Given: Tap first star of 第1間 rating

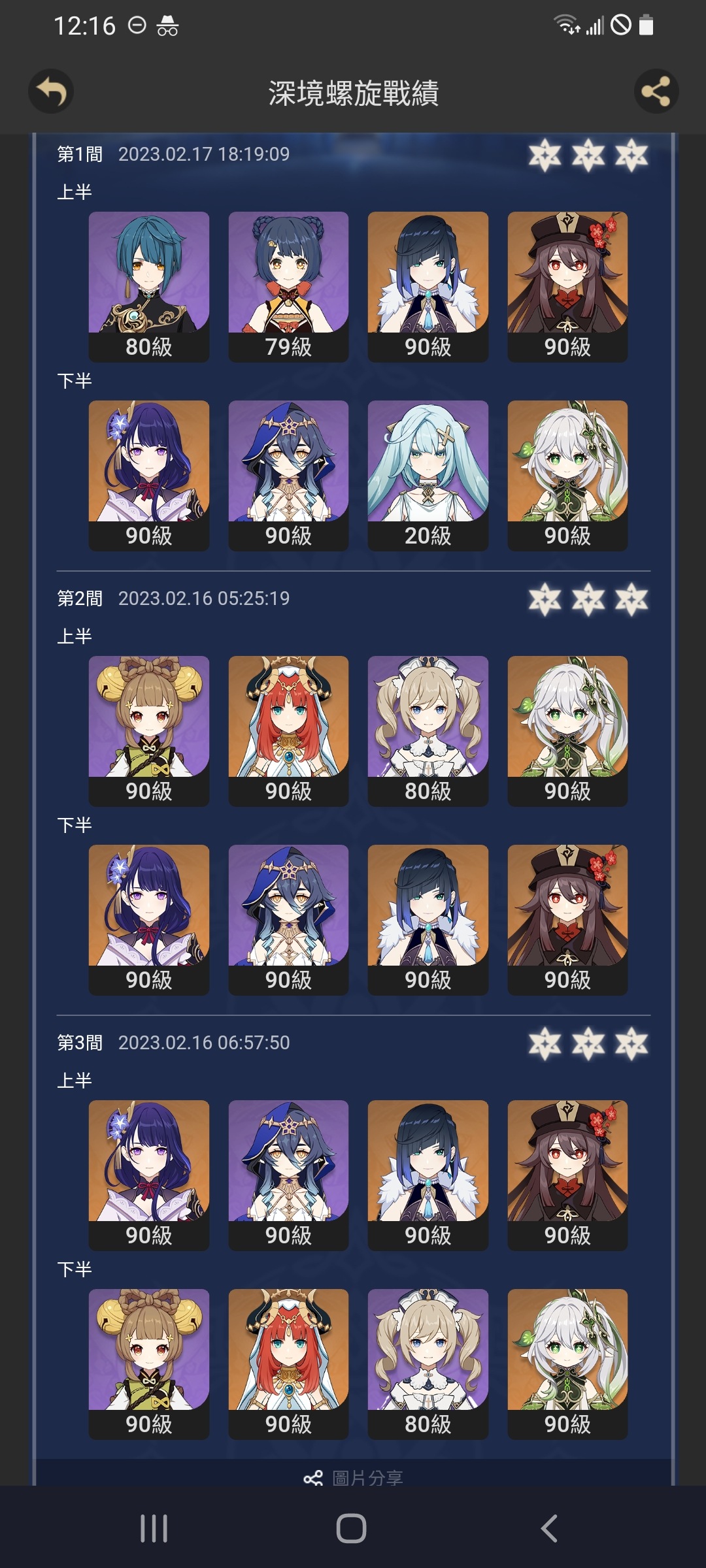Looking at the screenshot, I should (545, 155).
